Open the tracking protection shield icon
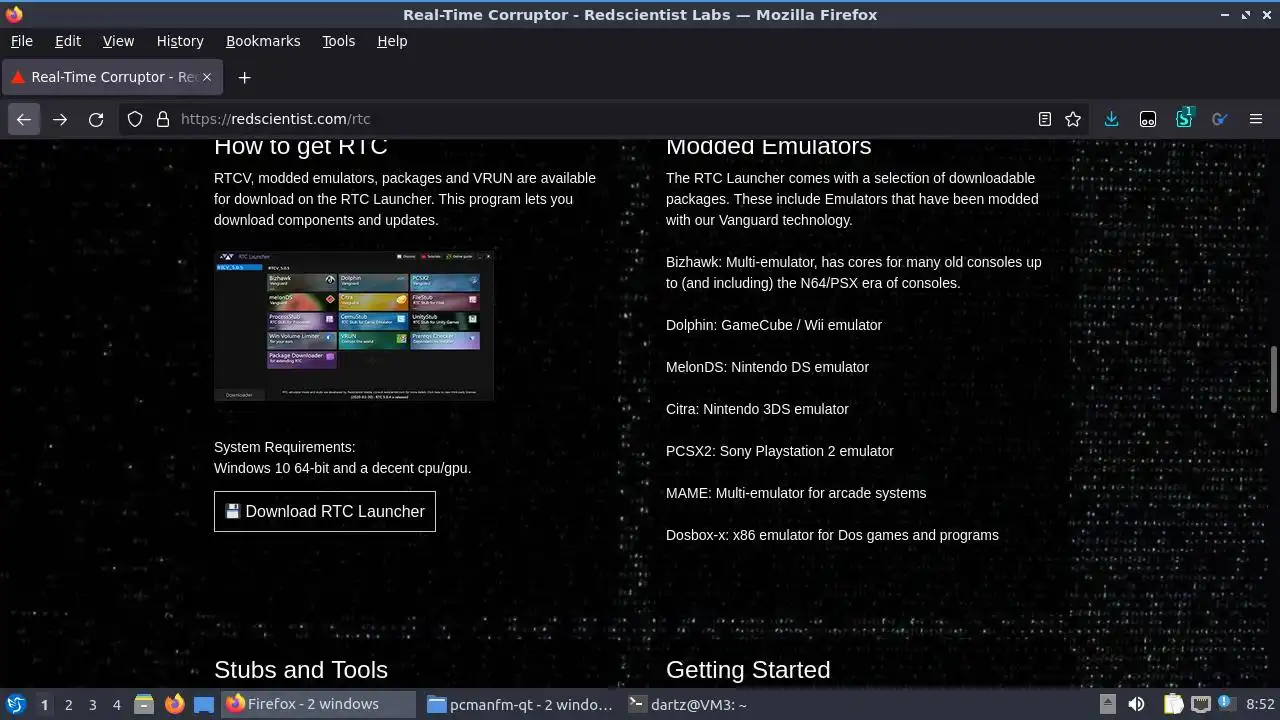The width and height of the screenshot is (1280, 720). pos(135,119)
